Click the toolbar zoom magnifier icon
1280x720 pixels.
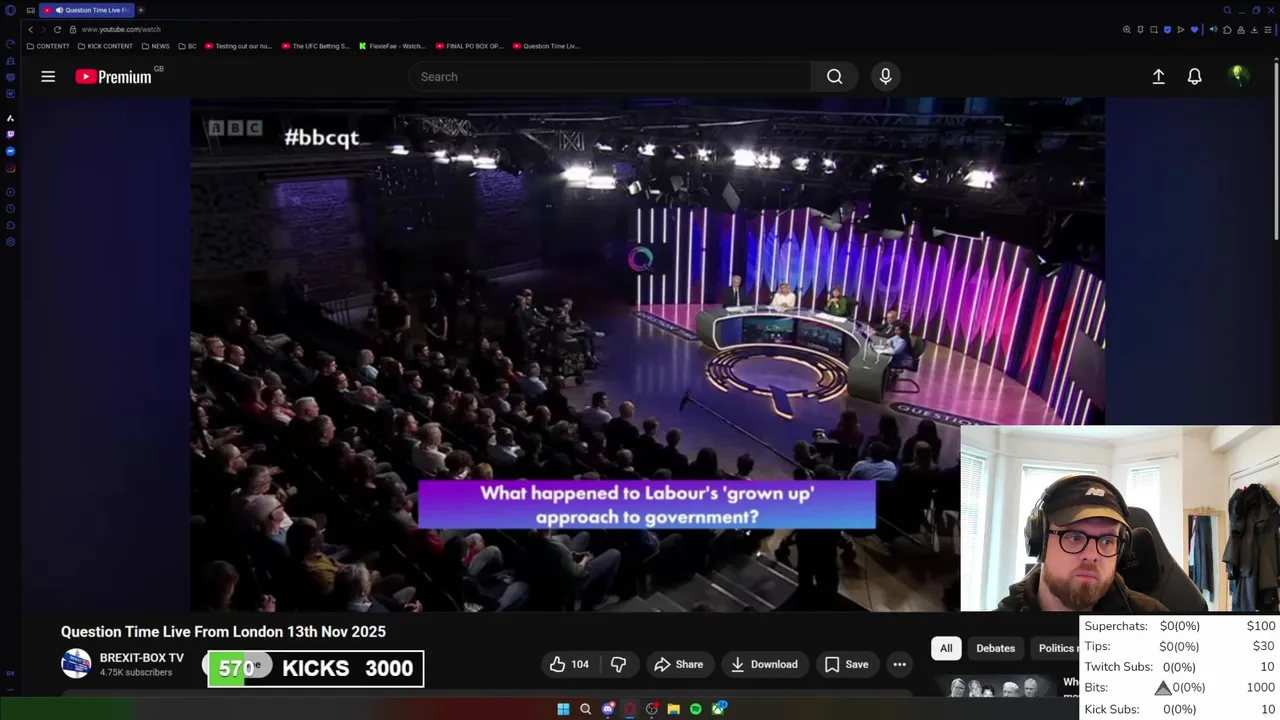pyautogui.click(x=1126, y=30)
